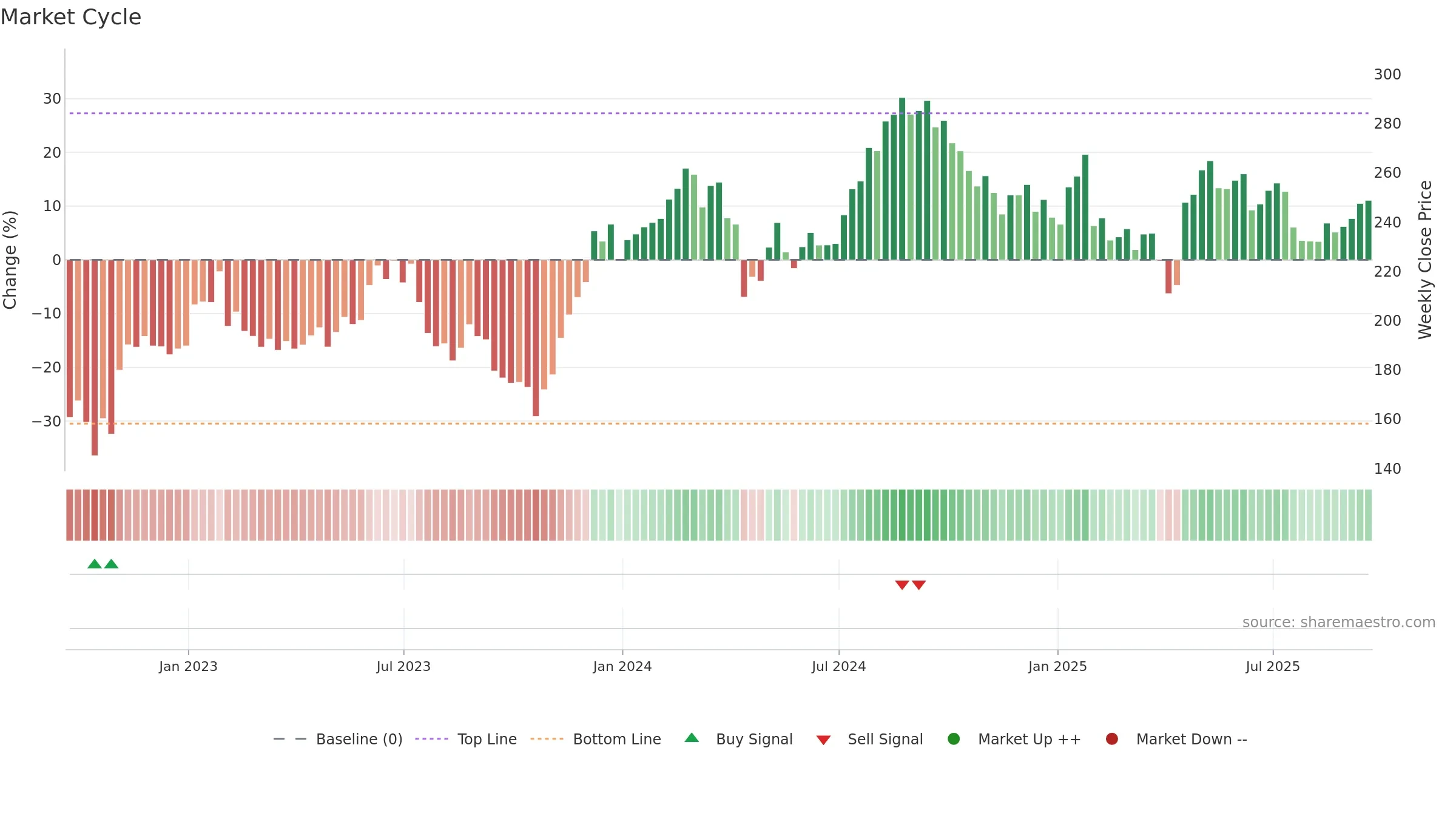Click the green Buy Signal triangle in legend

click(692, 738)
